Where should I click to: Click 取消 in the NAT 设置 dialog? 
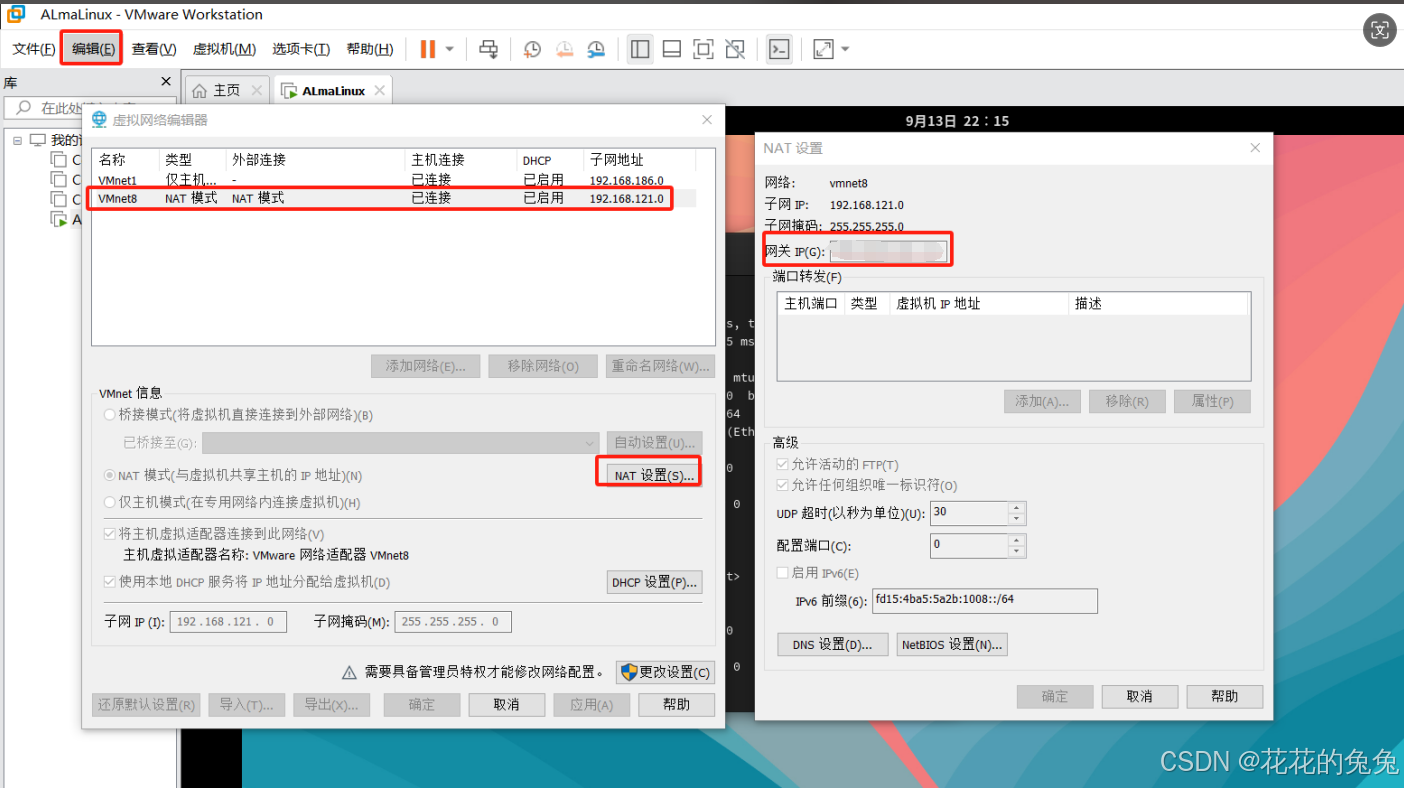1139,697
